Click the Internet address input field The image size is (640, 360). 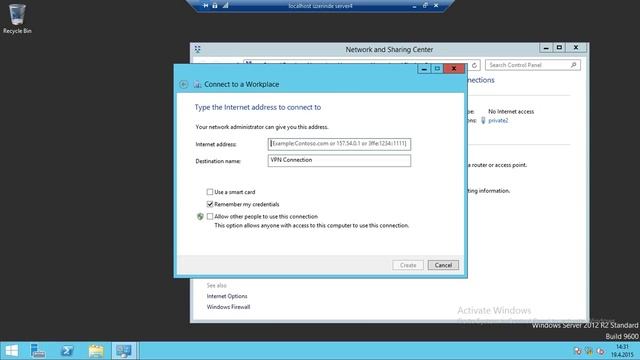tap(339, 144)
